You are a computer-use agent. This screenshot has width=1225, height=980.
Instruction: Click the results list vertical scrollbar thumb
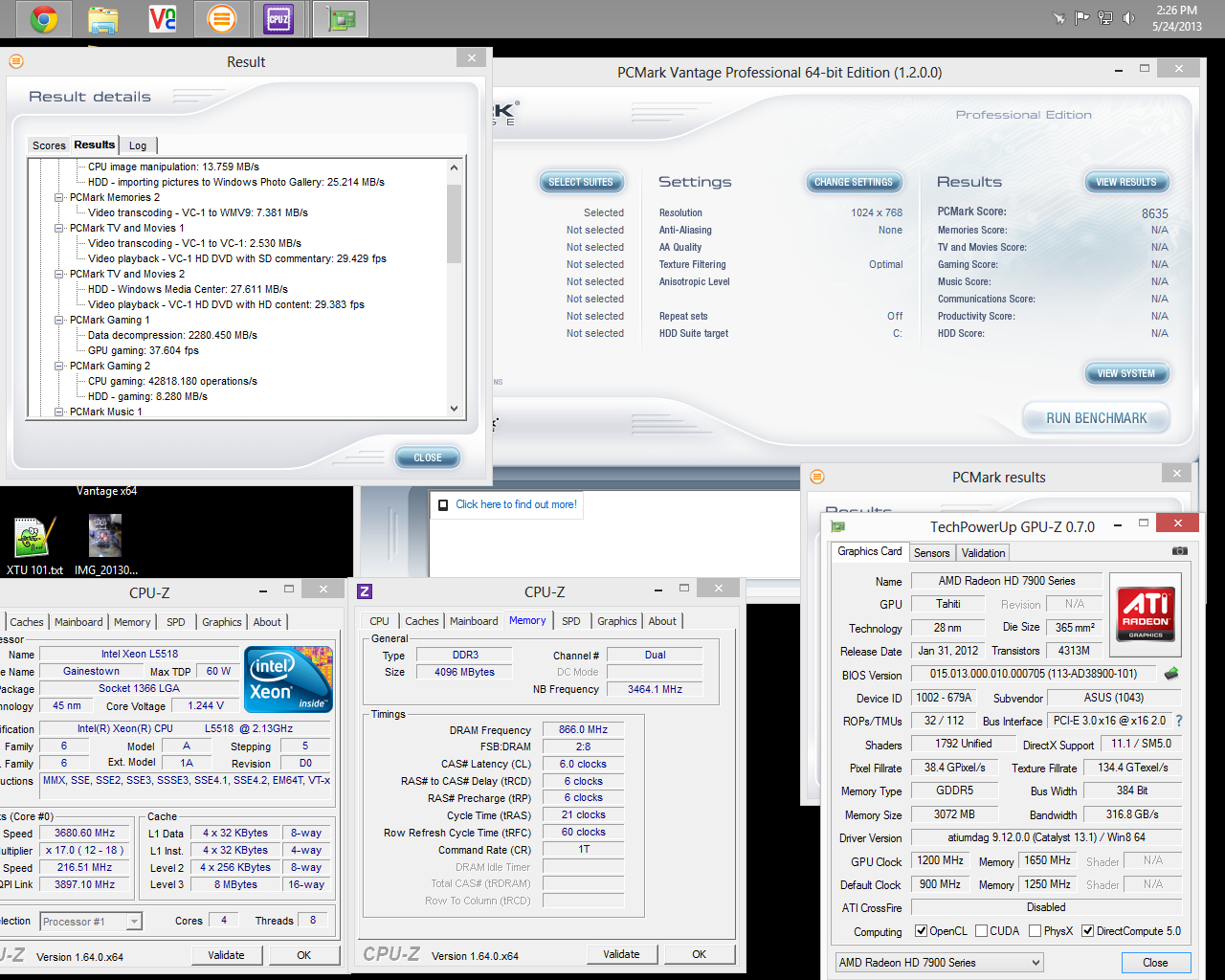tap(454, 223)
